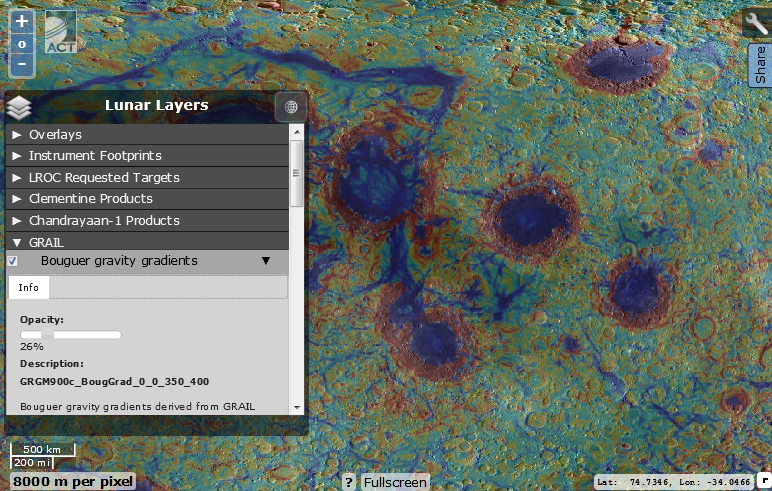Viewport: 772px width, 491px height.
Task: Expand the Chandrayaan-1 Products section
Action: (147, 220)
